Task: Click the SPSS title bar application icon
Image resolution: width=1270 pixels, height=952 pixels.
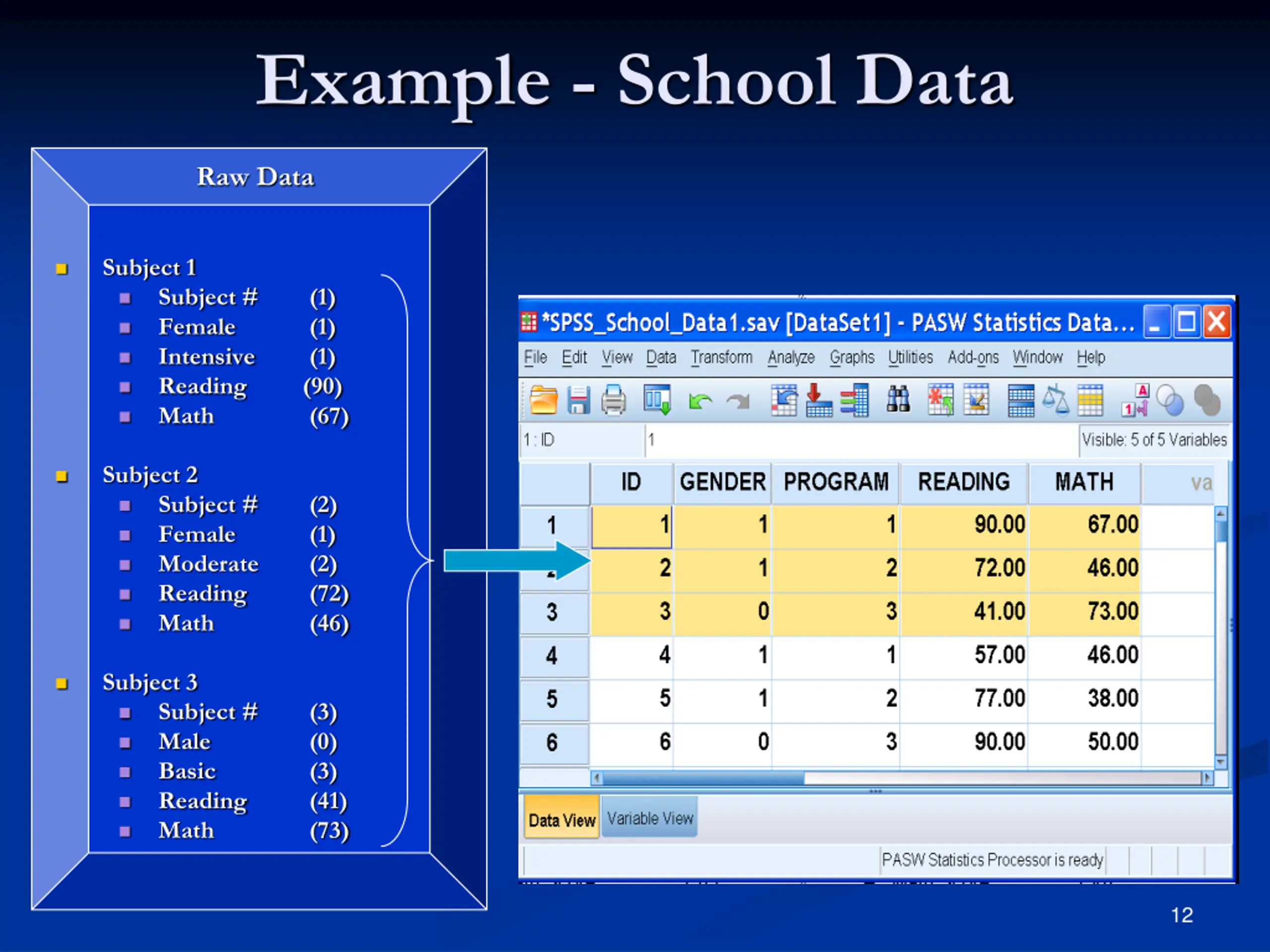Action: tap(528, 322)
